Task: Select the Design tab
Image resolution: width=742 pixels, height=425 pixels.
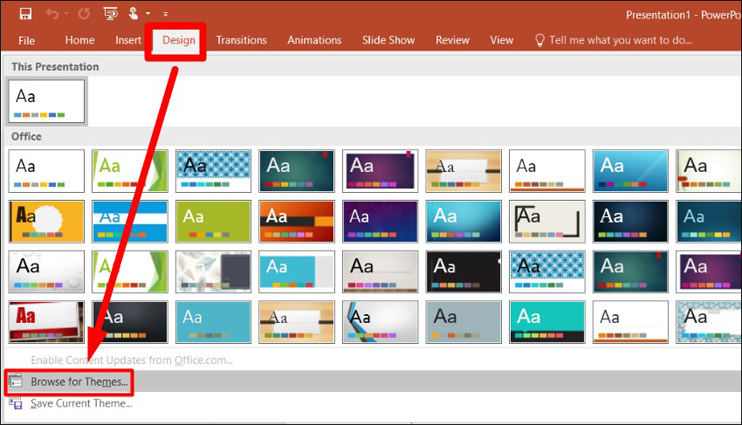Action: point(178,40)
